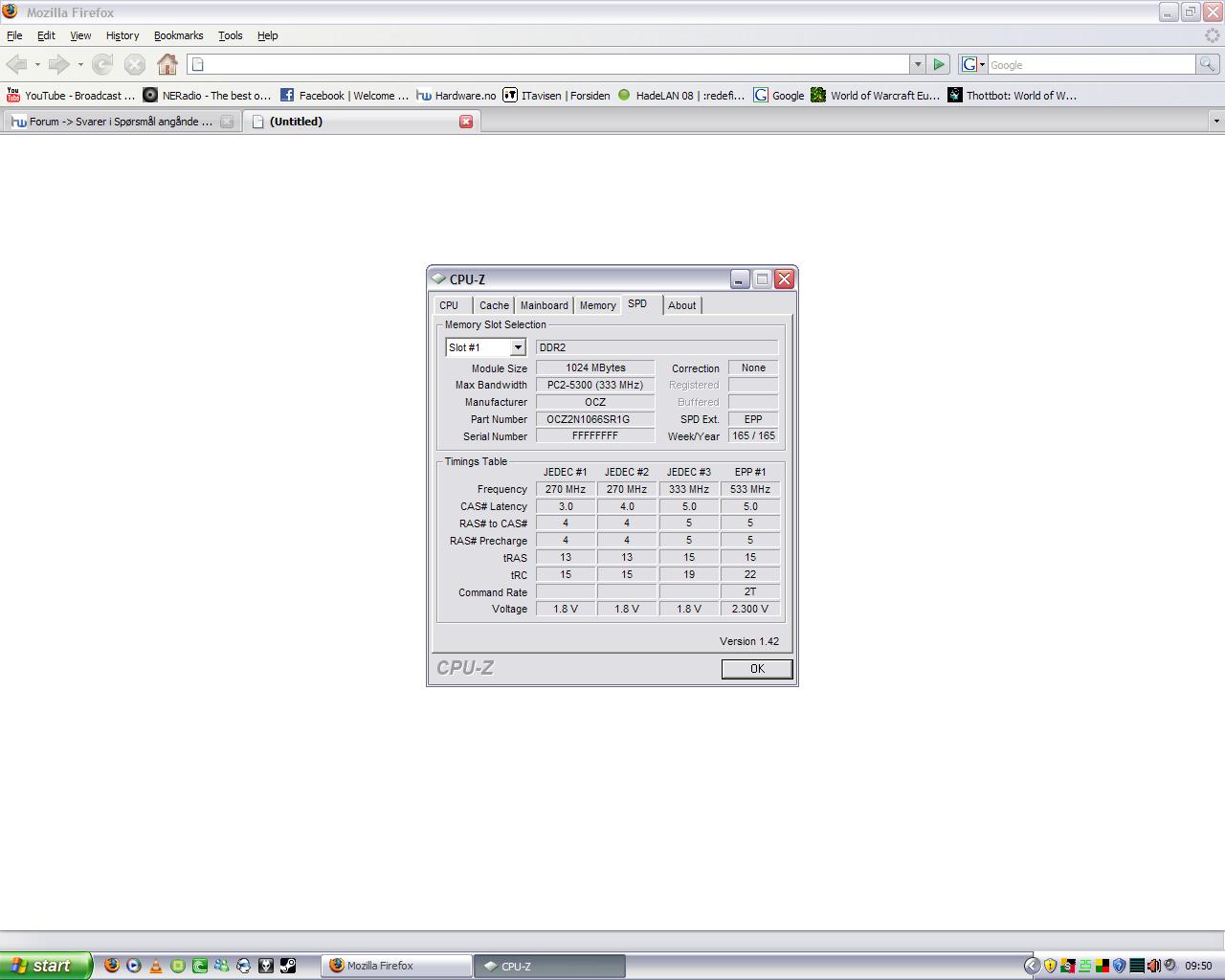Screen dimensions: 1225x980
Task: Open the File menu
Action: point(14,35)
